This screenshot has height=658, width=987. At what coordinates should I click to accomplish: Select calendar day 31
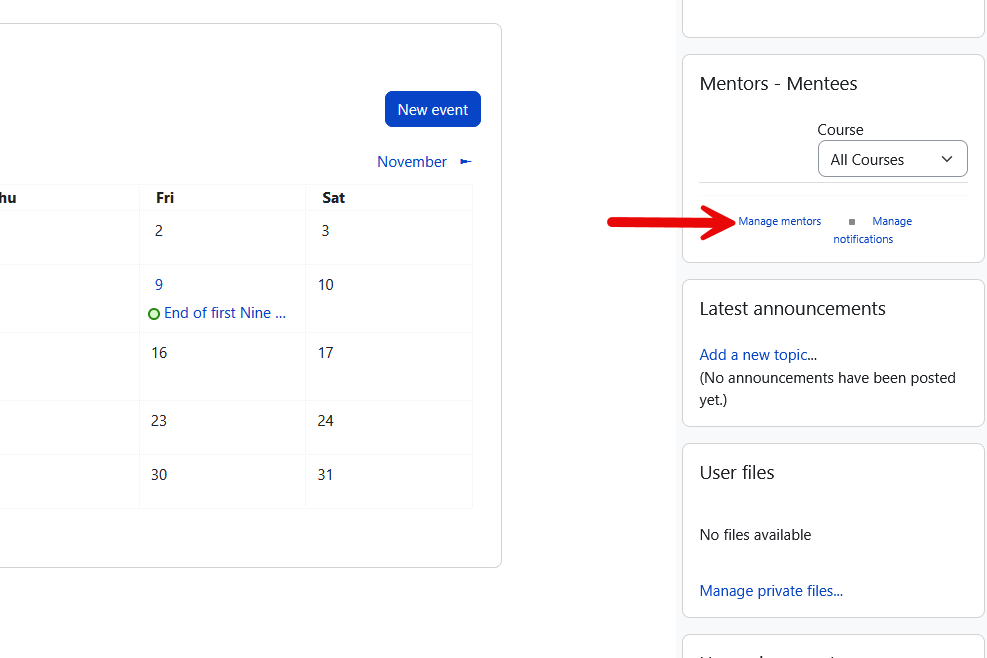[325, 475]
